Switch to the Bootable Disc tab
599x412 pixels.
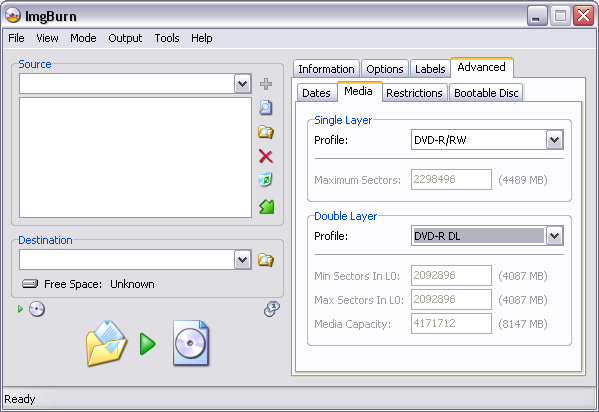point(486,93)
